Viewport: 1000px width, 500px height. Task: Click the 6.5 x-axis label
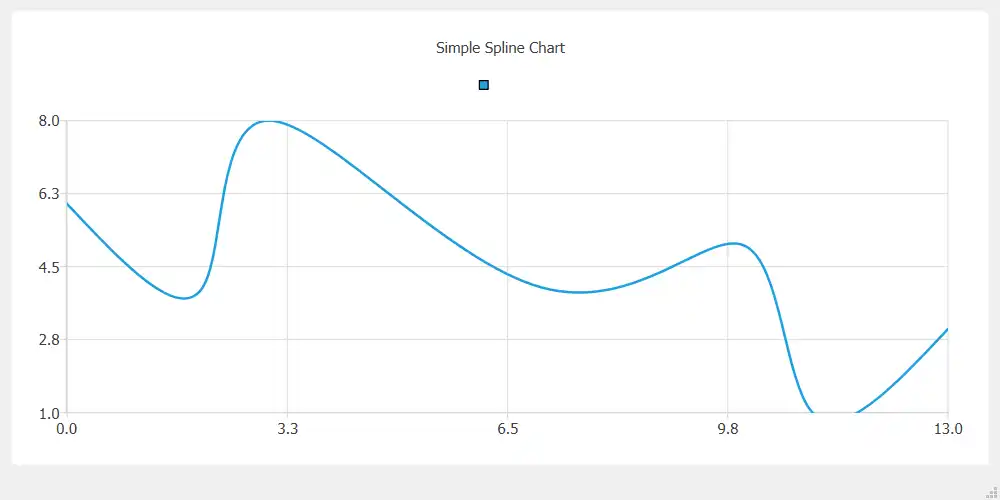507,429
